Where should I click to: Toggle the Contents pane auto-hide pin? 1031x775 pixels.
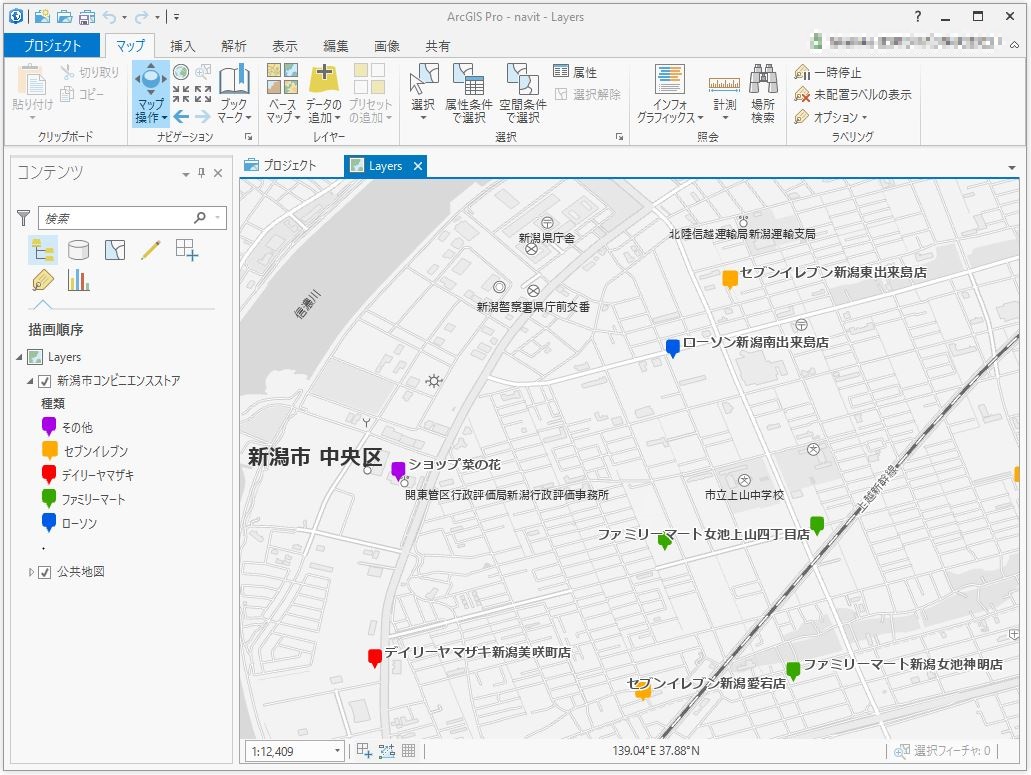[x=201, y=173]
